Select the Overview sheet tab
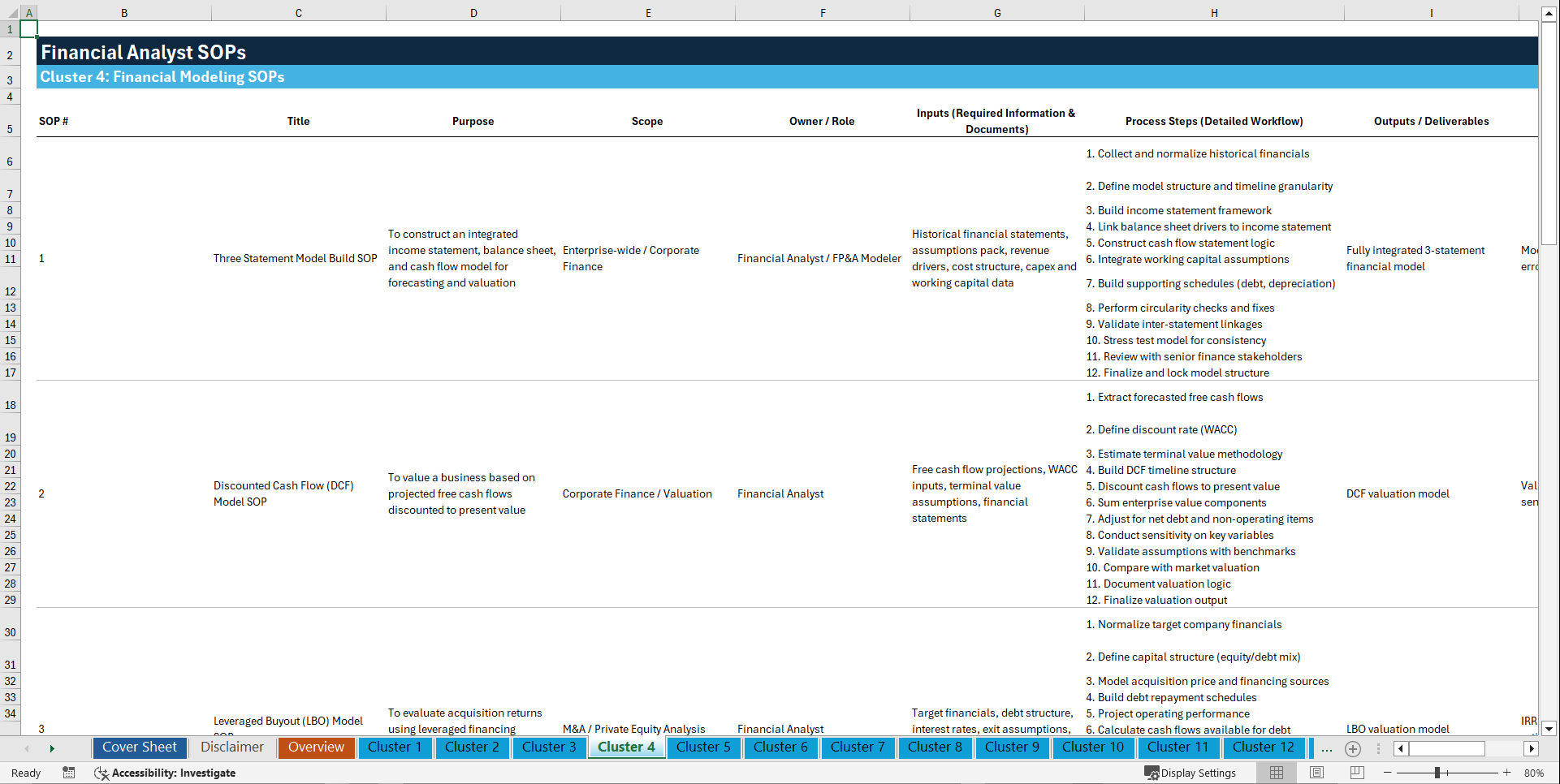Screen dimensions: 1560x784 (316, 747)
